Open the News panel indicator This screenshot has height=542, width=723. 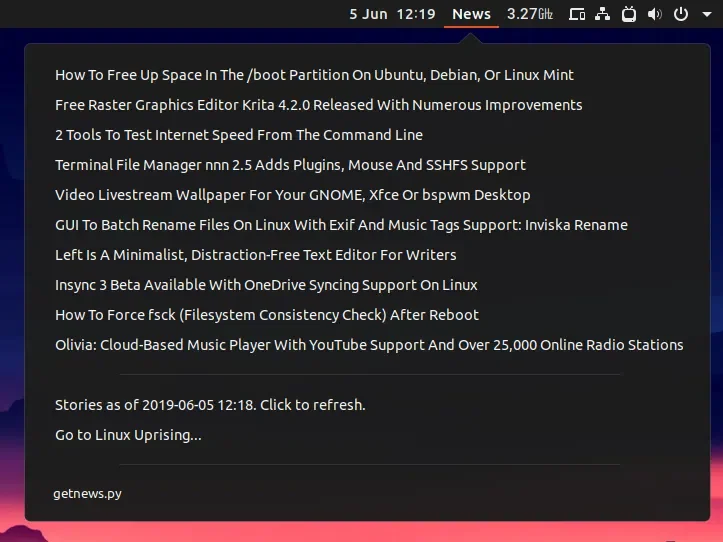471,14
